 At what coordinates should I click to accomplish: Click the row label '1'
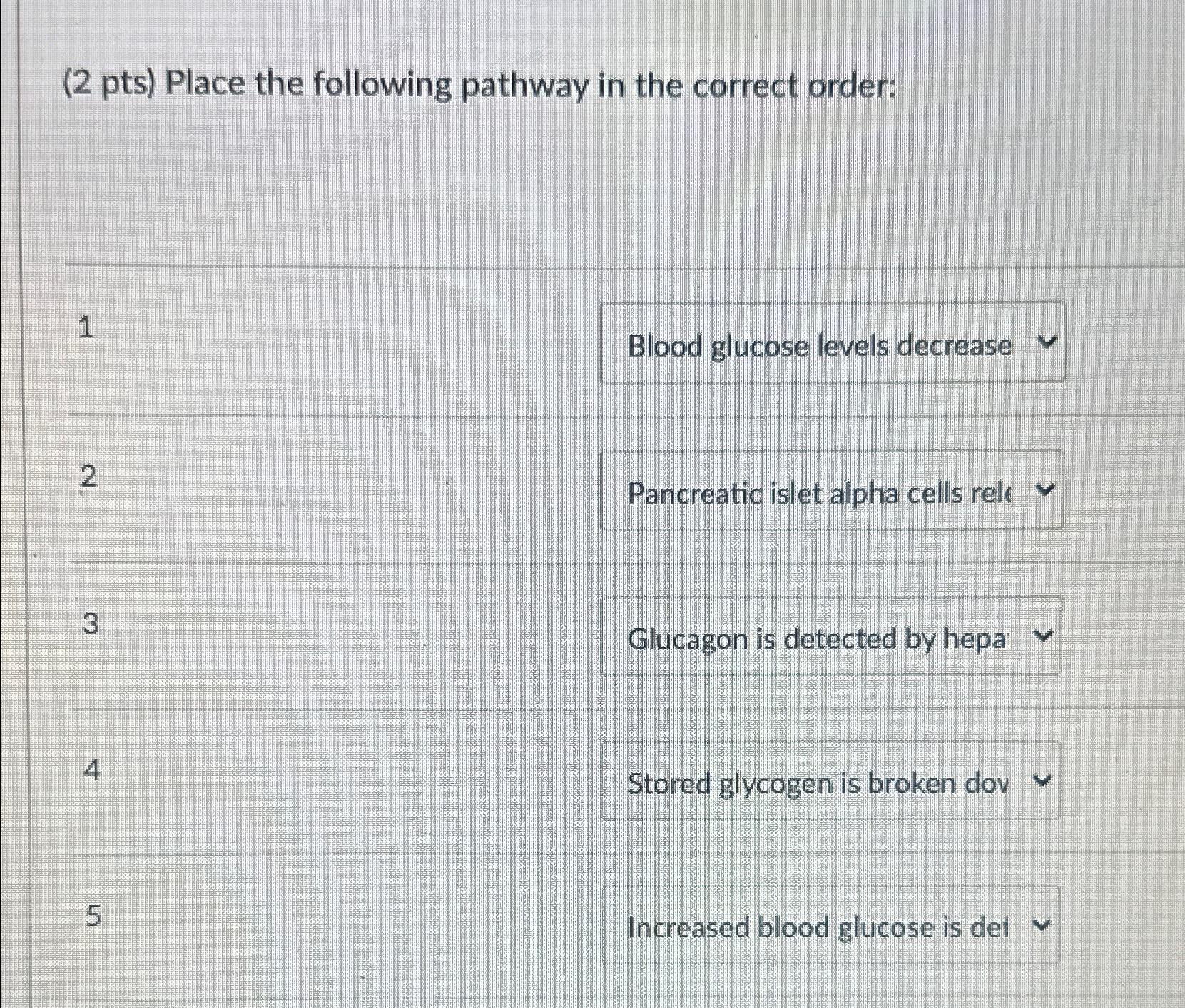coord(86,330)
